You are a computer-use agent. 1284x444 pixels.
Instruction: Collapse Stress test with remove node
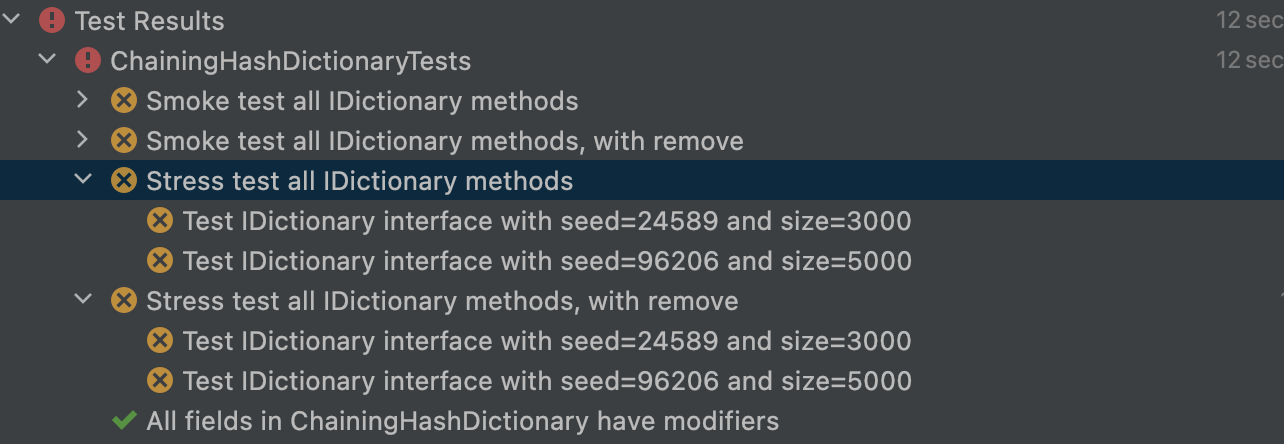(83, 301)
